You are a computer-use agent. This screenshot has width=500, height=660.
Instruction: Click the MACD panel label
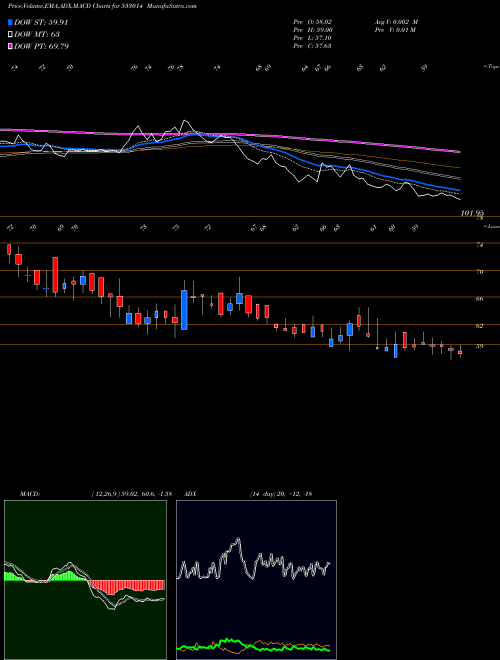pyautogui.click(x=30, y=493)
